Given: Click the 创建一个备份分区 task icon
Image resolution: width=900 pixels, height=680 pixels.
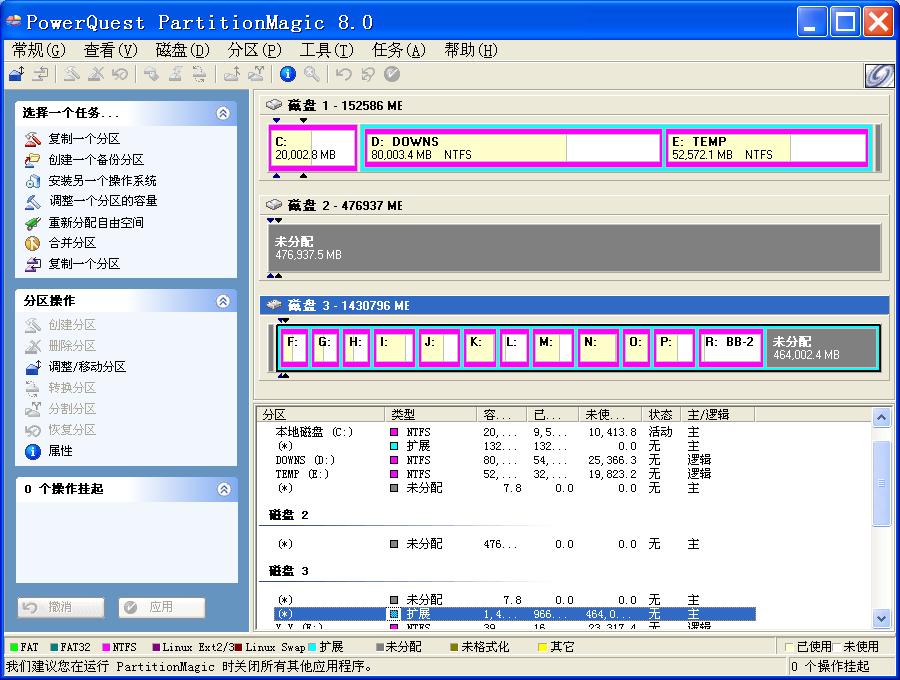Looking at the screenshot, I should (33, 160).
